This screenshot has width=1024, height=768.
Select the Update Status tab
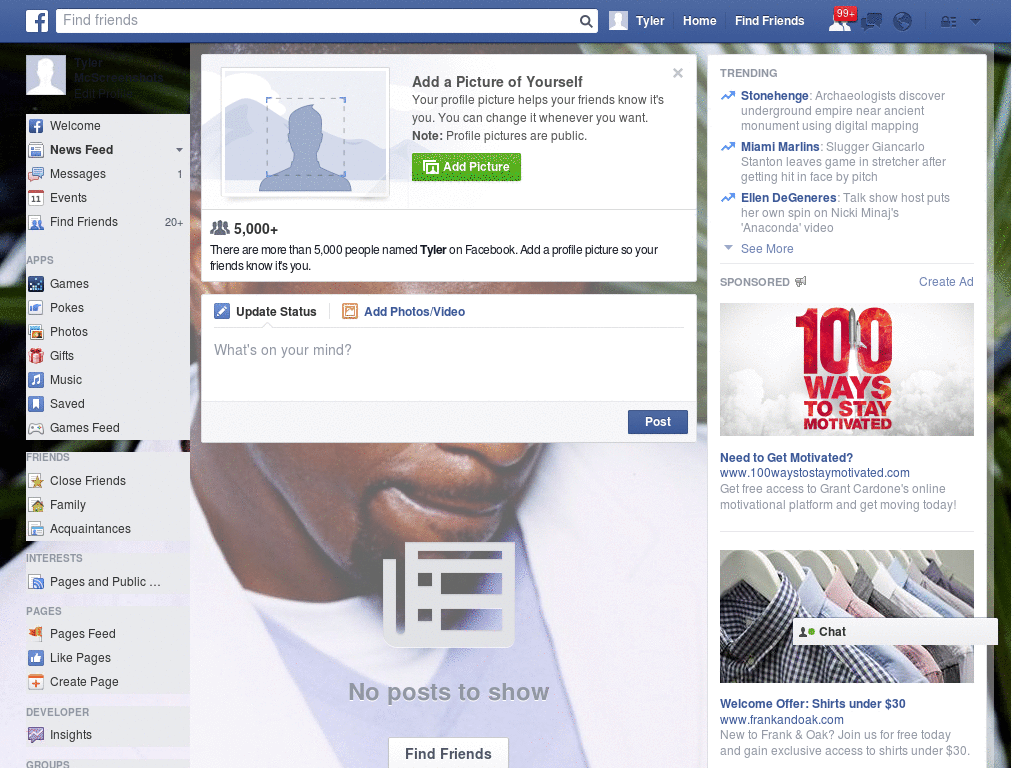[266, 312]
